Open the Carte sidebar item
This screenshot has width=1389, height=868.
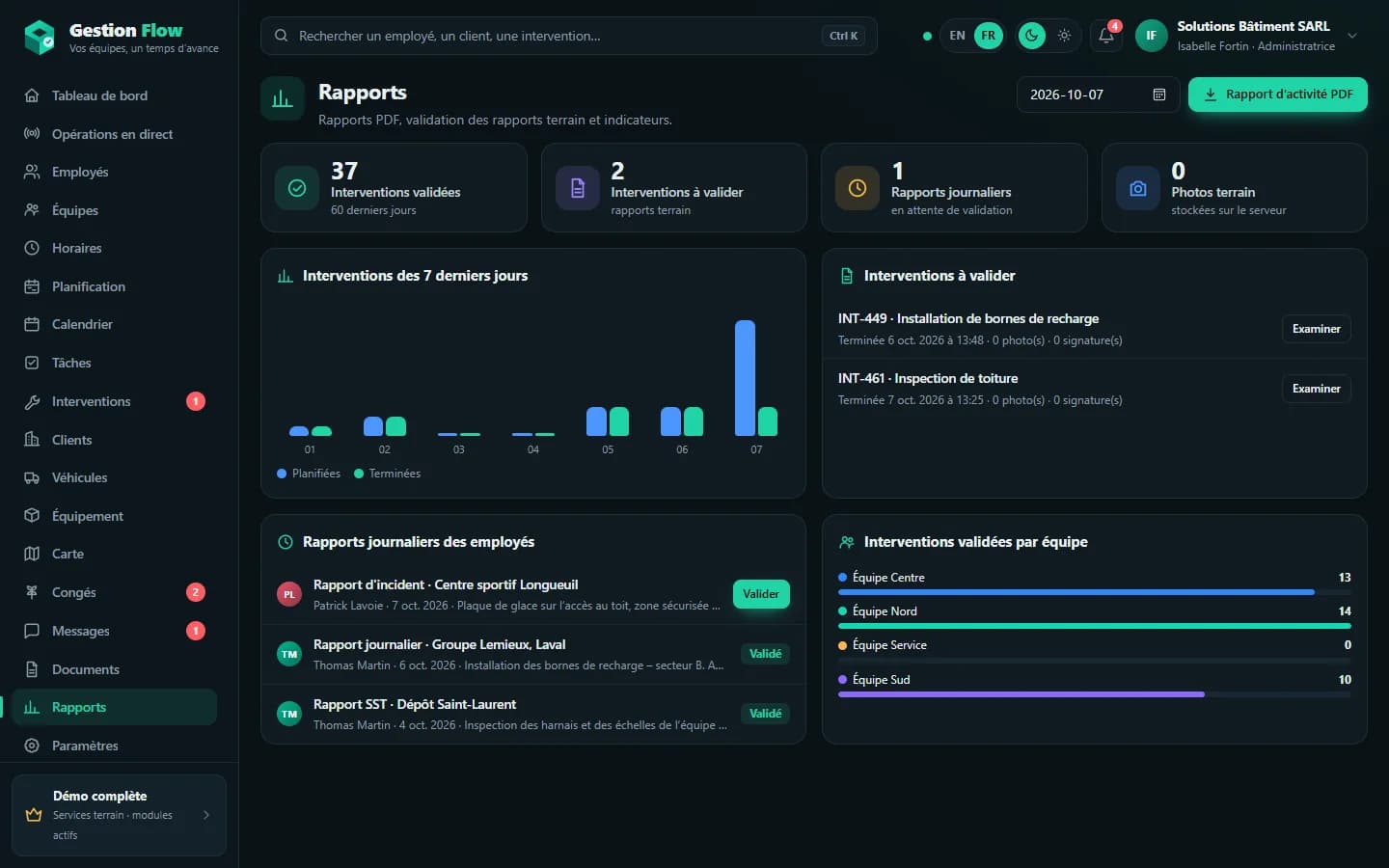point(114,554)
